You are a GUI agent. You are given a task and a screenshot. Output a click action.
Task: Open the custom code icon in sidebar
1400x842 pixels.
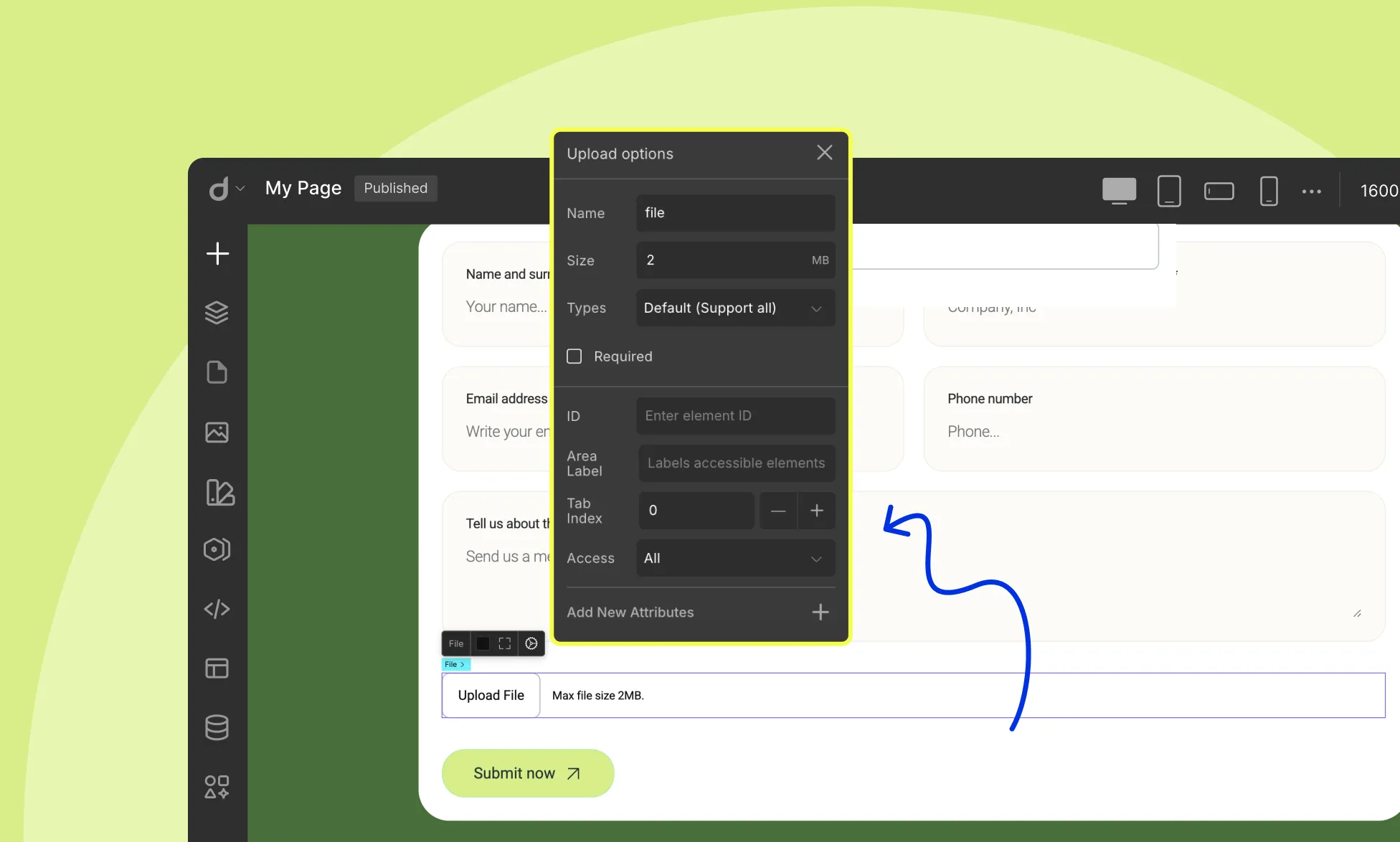click(217, 609)
